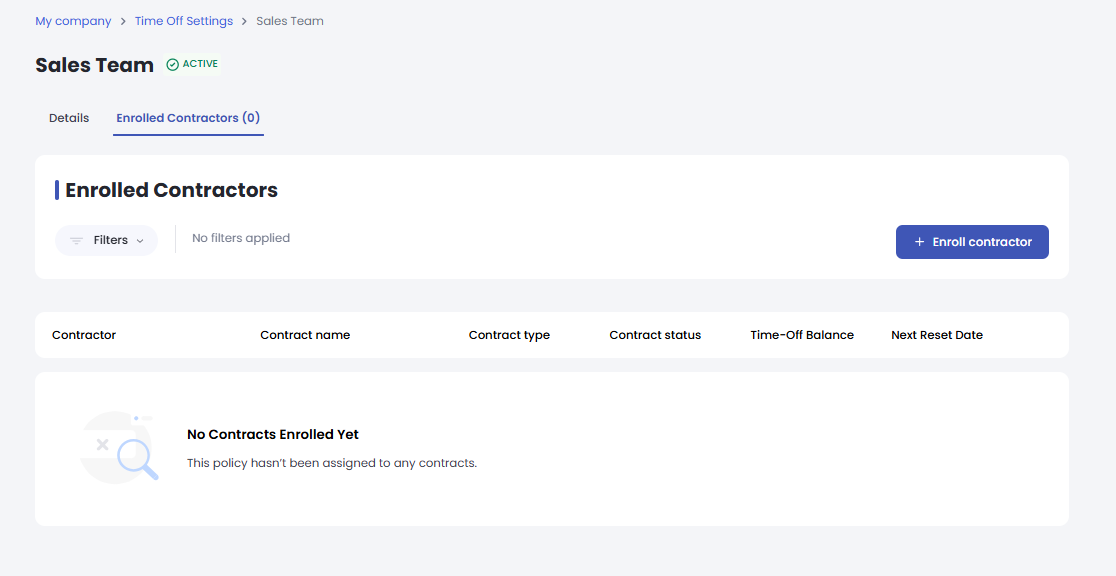Click the plus icon on Enroll contractor
1116x576 pixels.
(919, 242)
